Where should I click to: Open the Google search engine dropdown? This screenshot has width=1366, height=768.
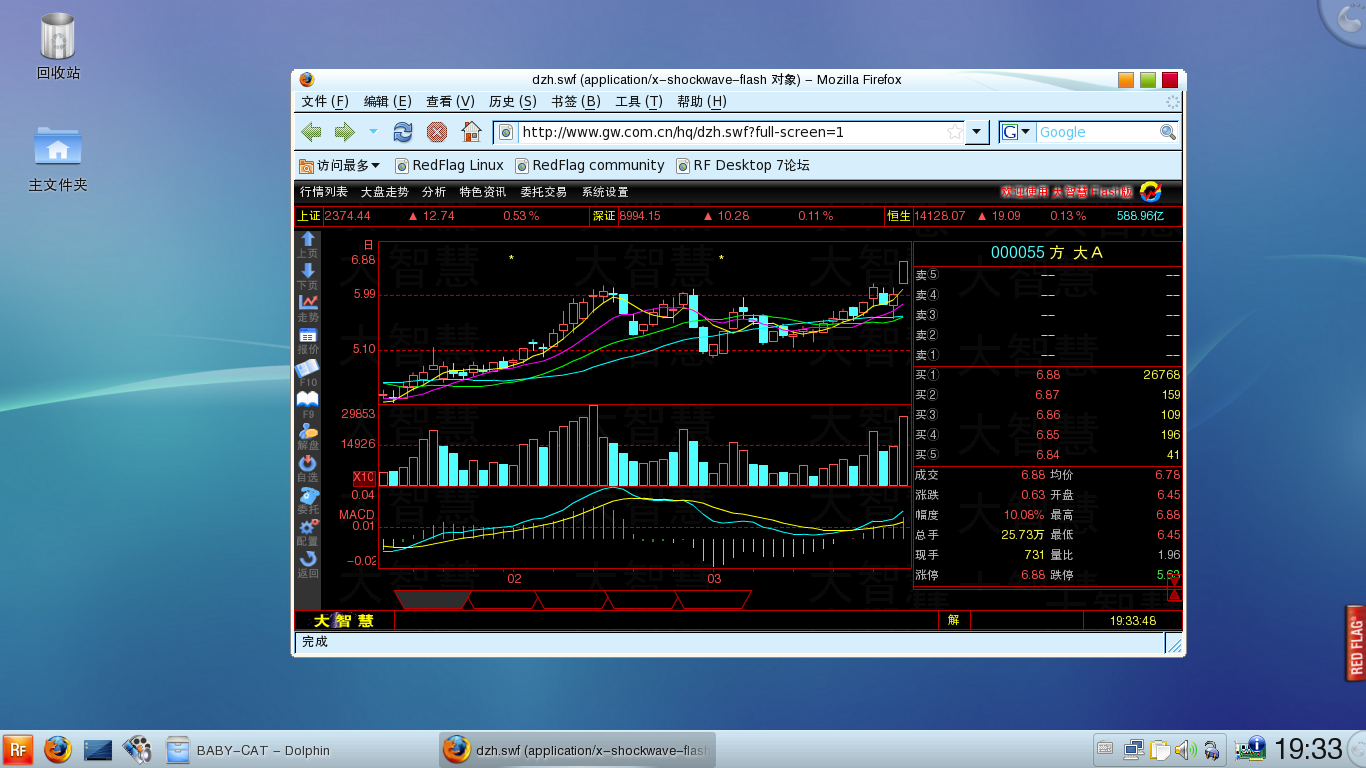[1017, 132]
